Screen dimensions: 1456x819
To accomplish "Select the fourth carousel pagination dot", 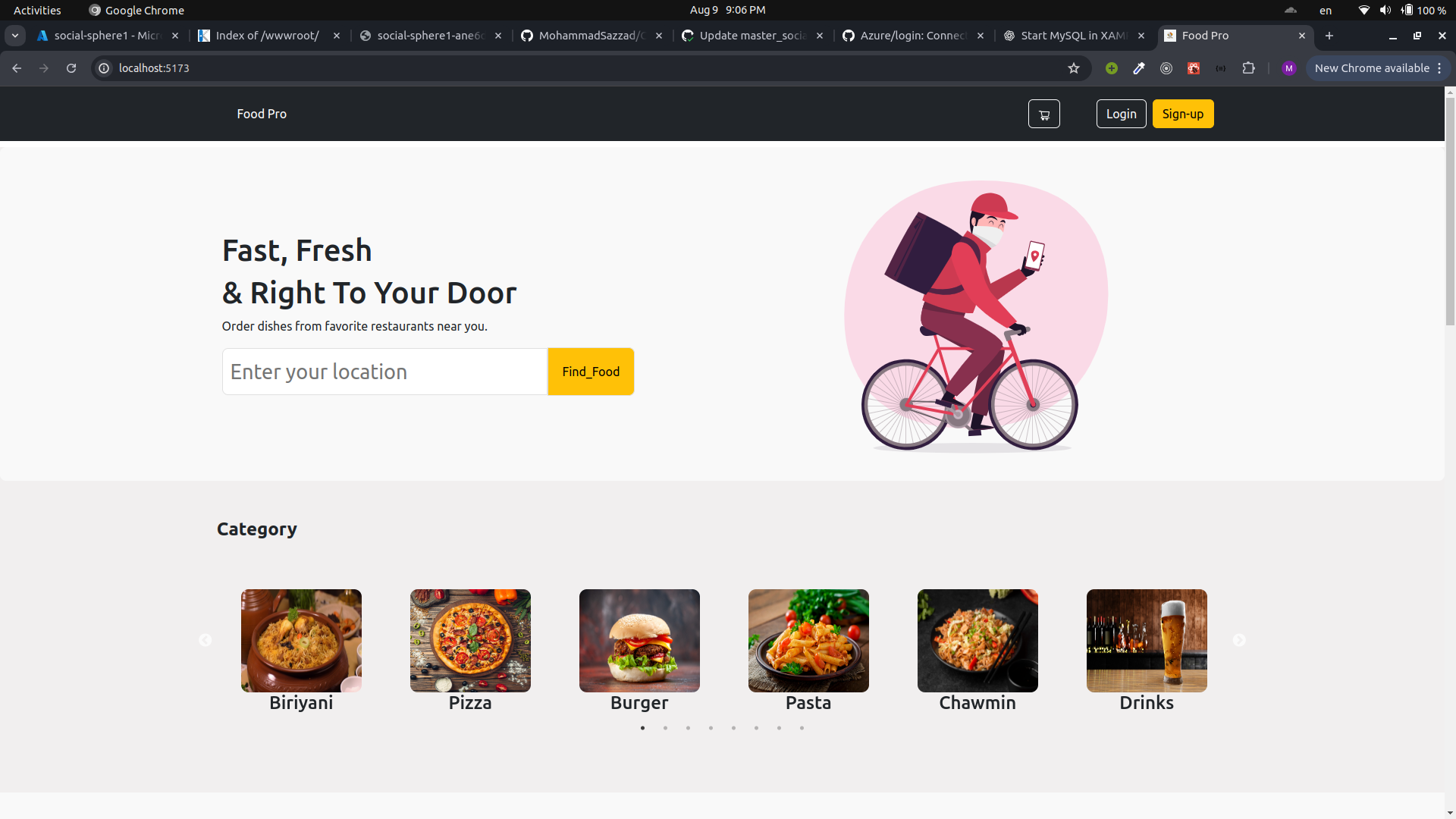I will point(711,728).
